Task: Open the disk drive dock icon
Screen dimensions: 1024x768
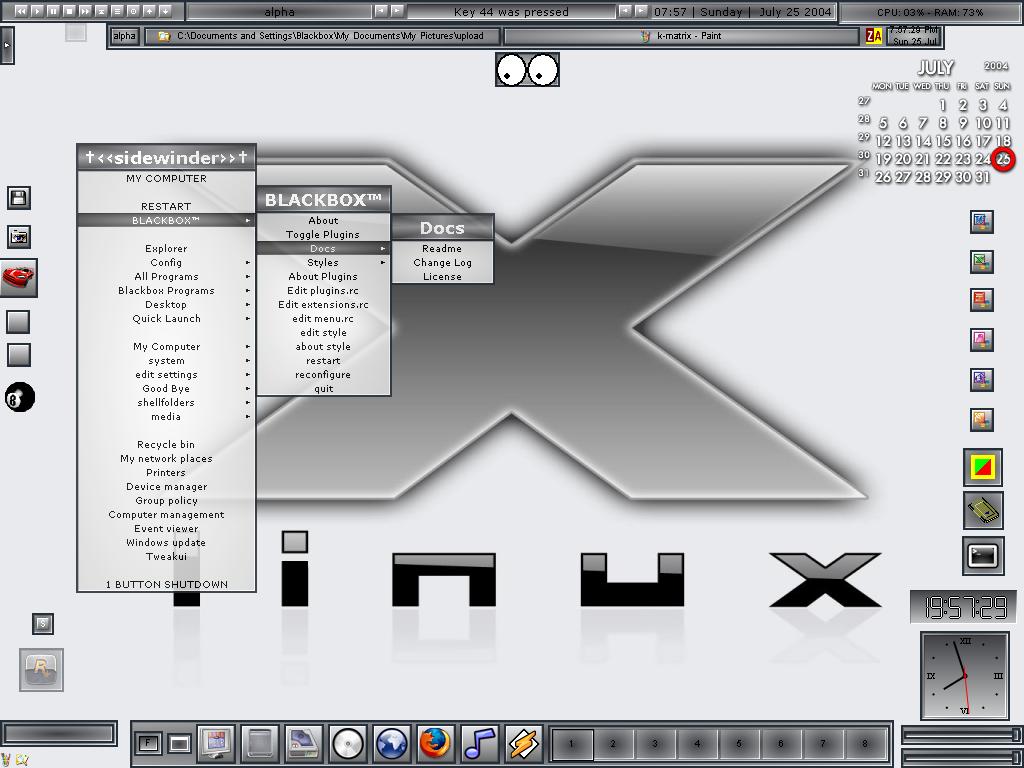Action: [x=304, y=743]
